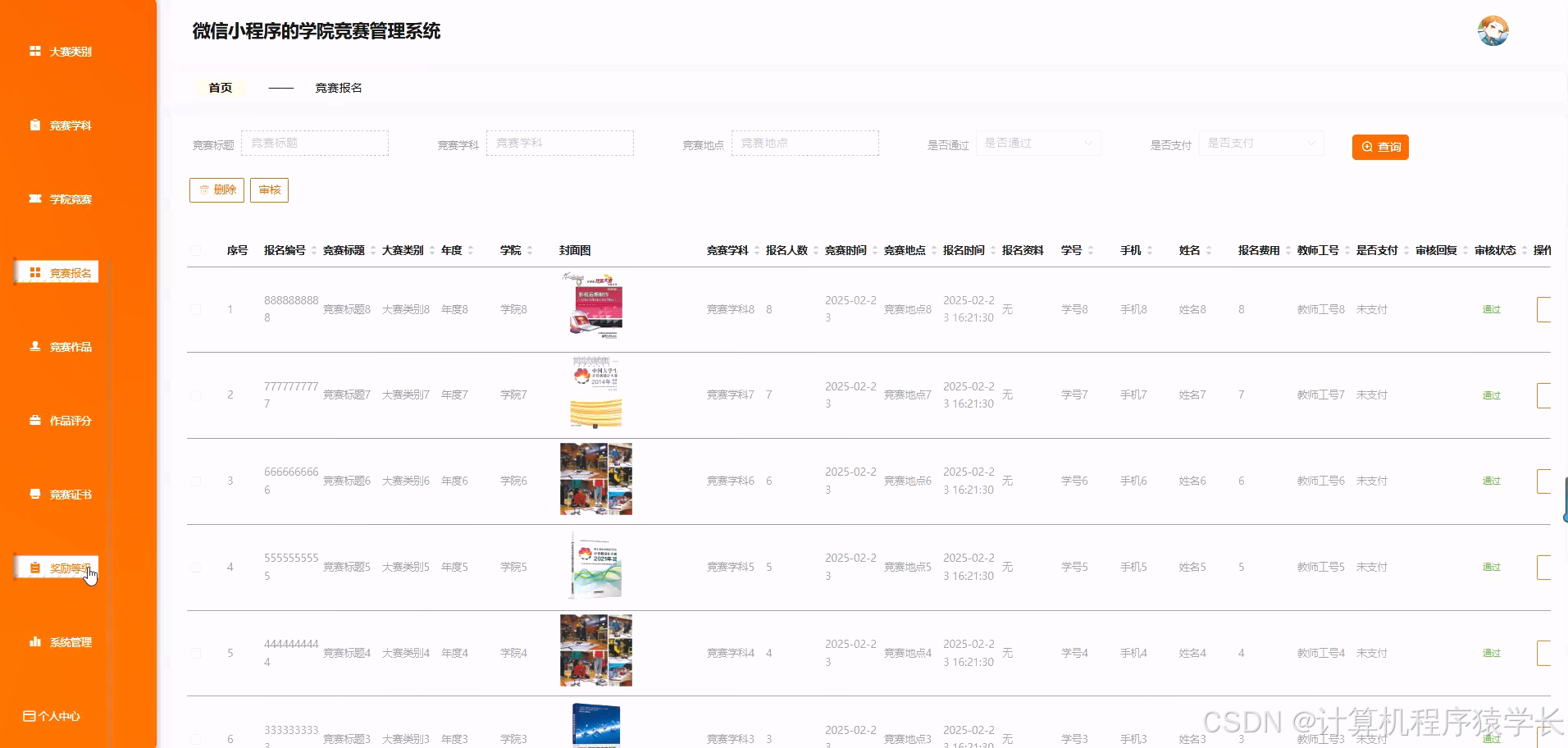Focus the 竞赛学科 search input
The height and width of the screenshot is (748, 1568).
[x=560, y=144]
